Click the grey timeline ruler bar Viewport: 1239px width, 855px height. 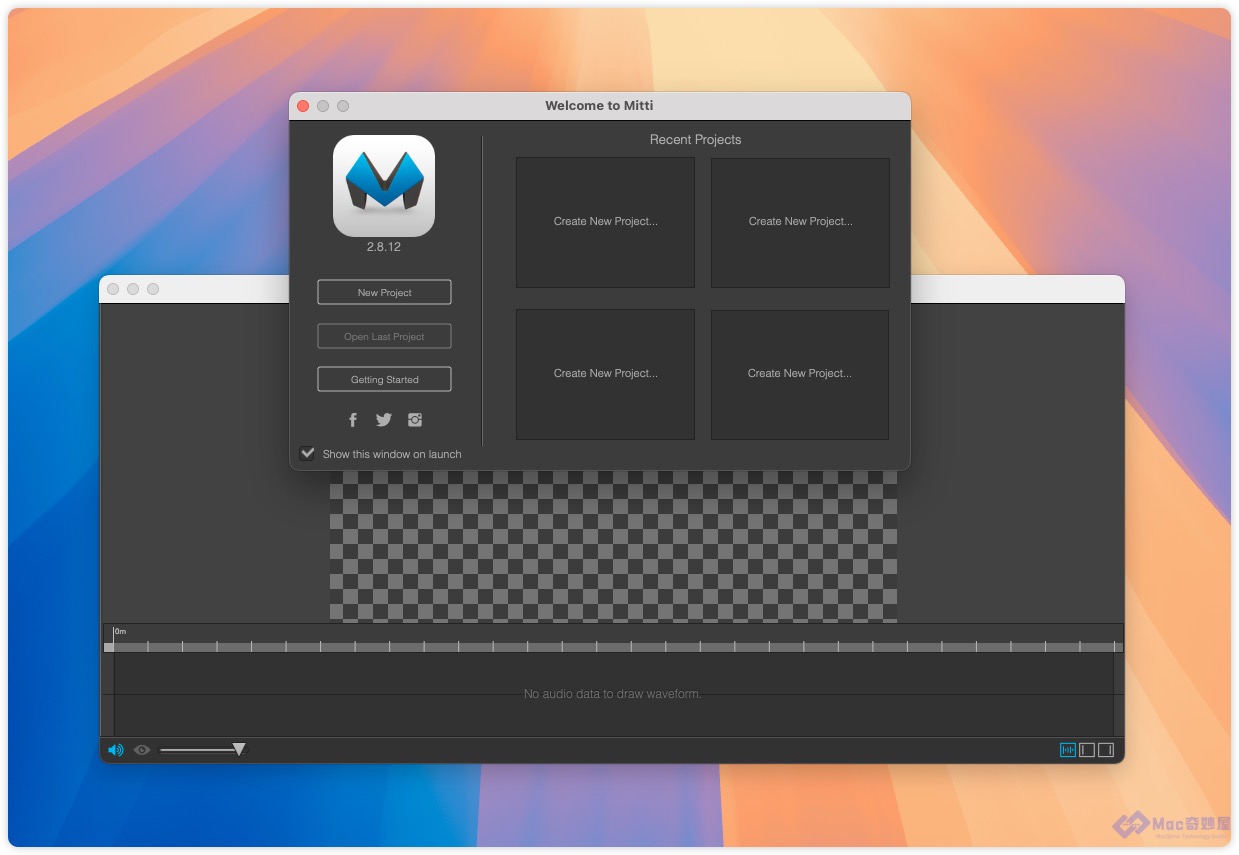613,647
